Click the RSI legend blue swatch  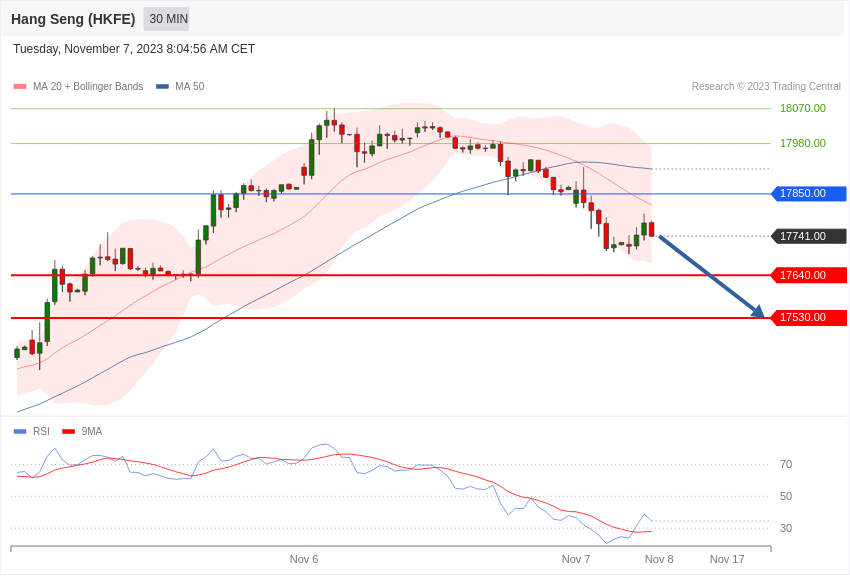tap(20, 432)
